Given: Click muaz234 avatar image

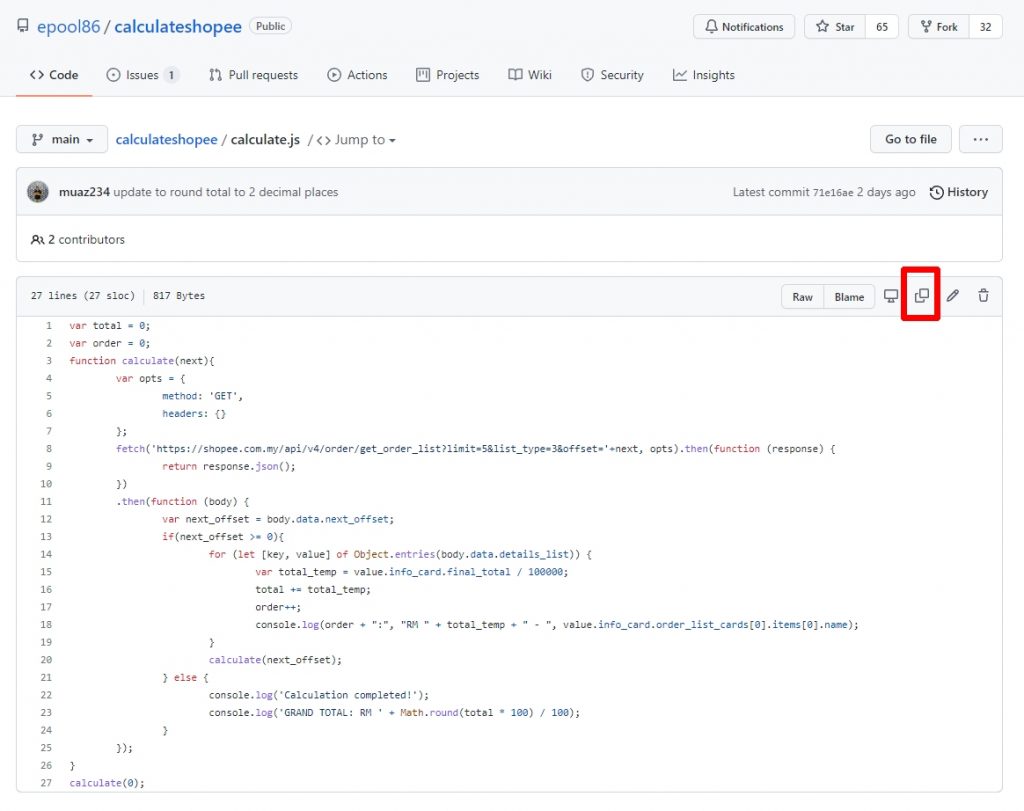Looking at the screenshot, I should (x=38, y=192).
